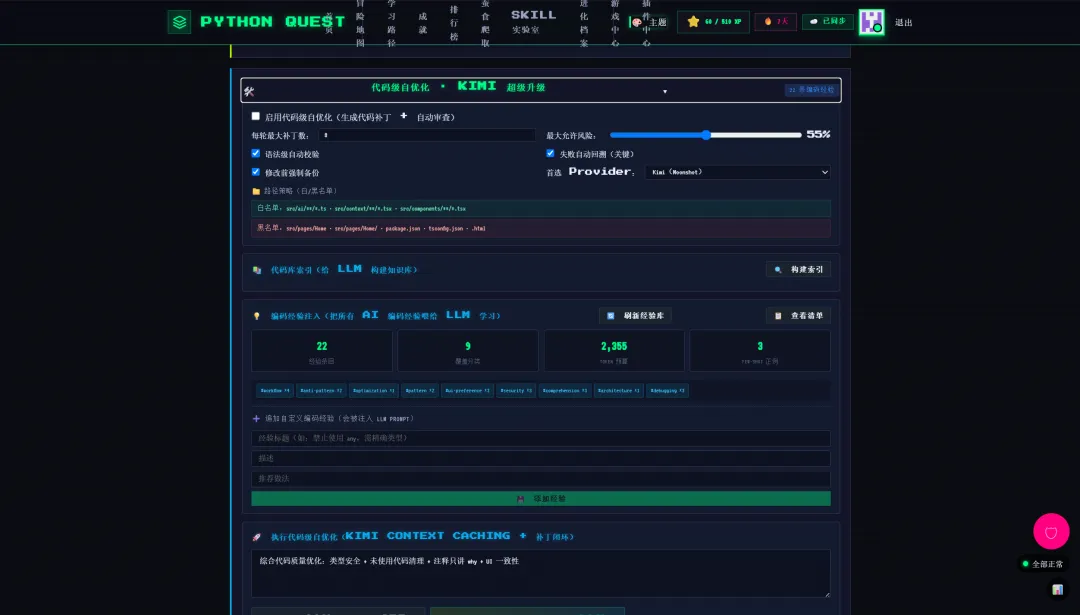The image size is (1080, 615).
Task: Click the experience count badge in section header
Action: pos(811,90)
